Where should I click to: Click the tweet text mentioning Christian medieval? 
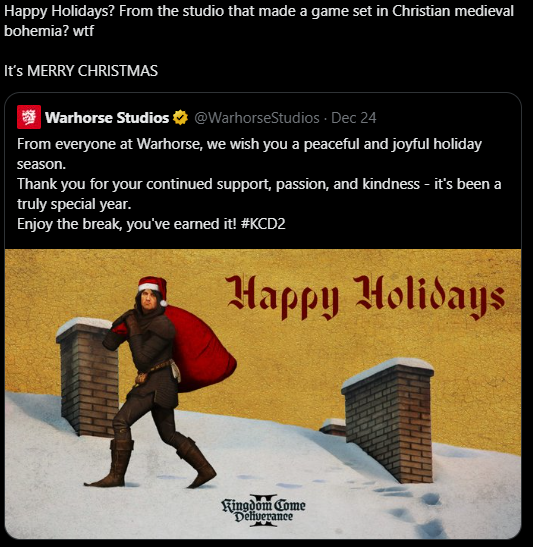tap(259, 21)
